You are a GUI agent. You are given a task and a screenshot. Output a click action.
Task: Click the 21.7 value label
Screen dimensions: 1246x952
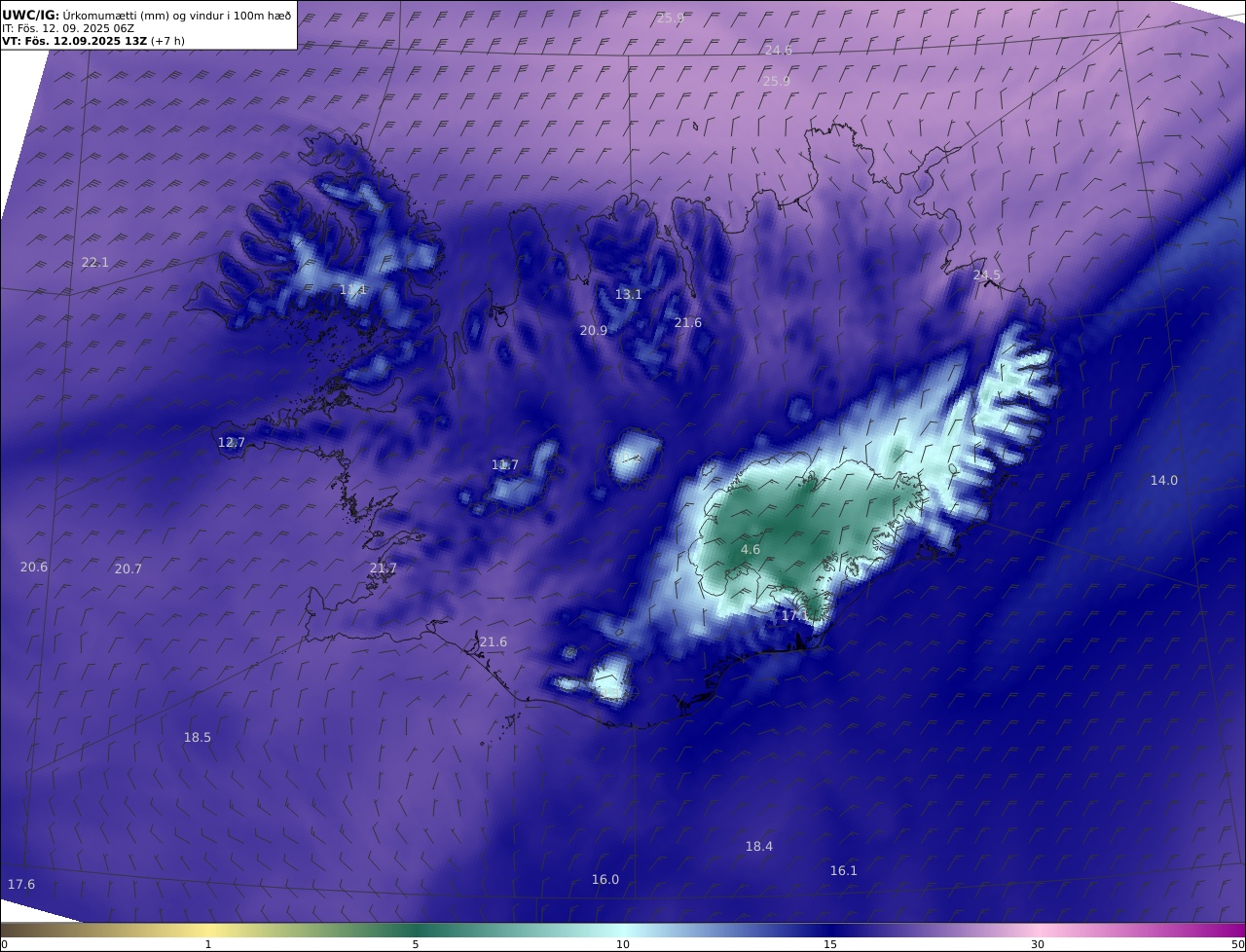384,568
